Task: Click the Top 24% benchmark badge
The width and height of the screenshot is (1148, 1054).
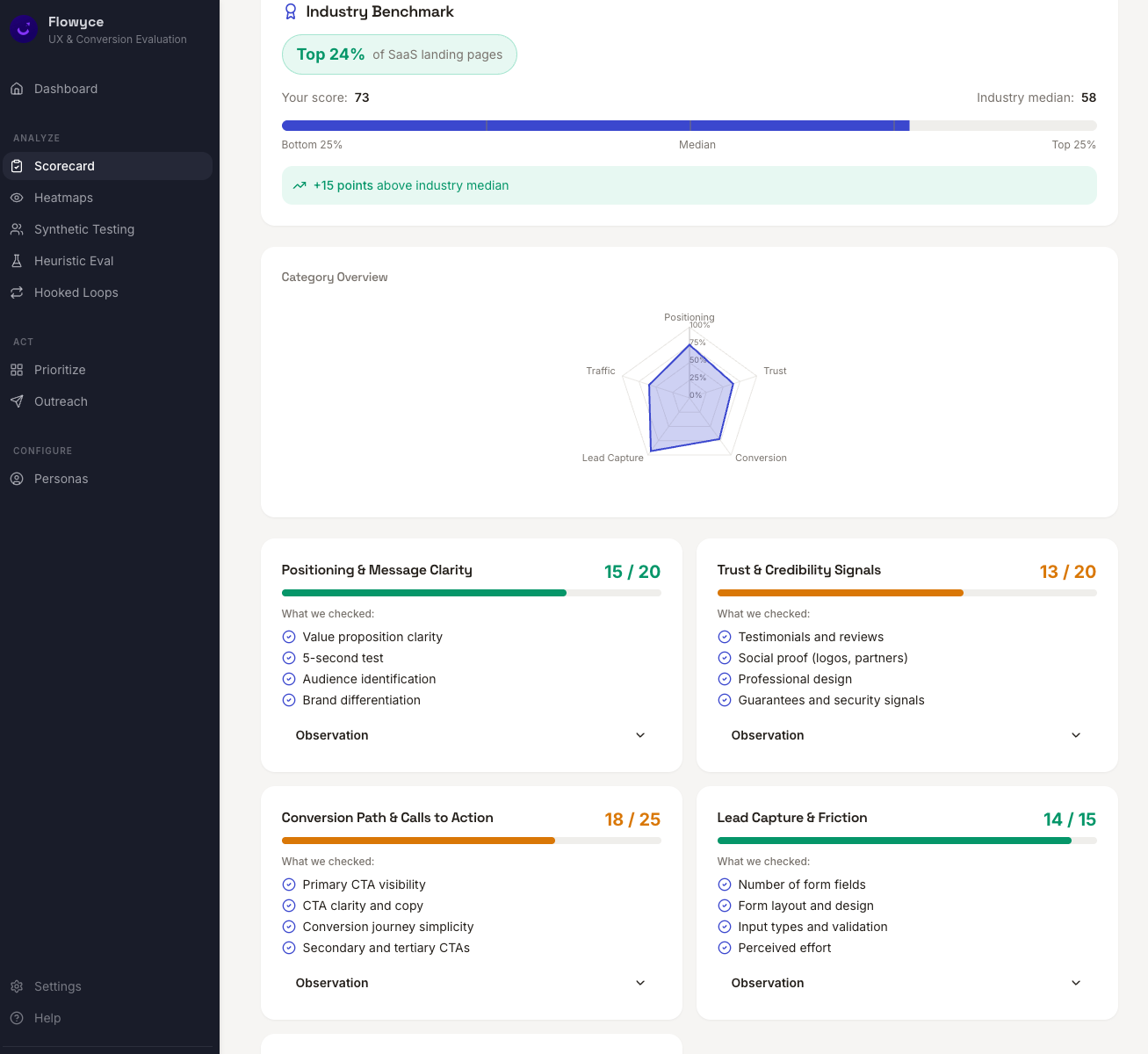Action: point(400,54)
